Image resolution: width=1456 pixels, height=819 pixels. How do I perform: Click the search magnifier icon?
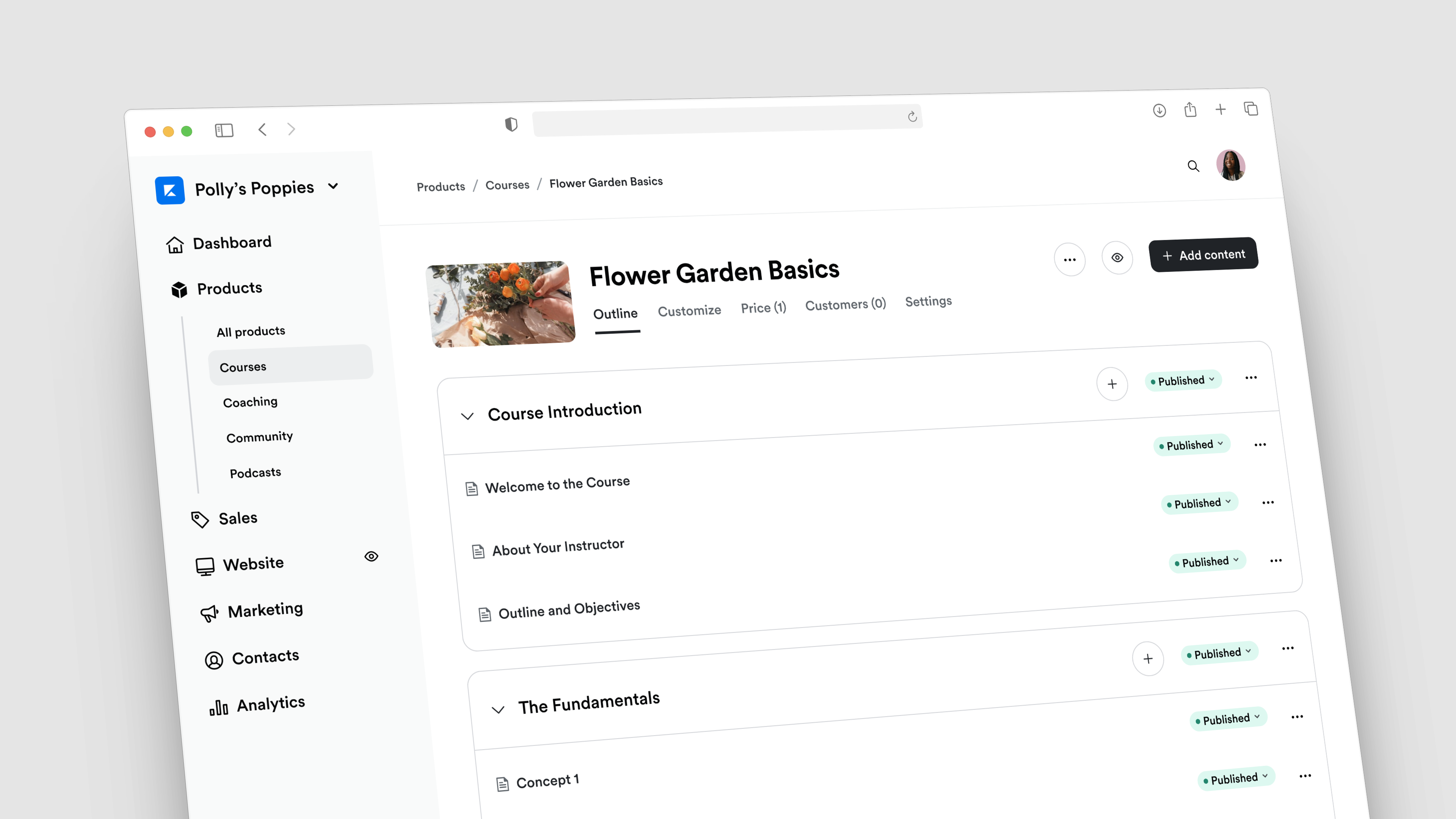point(1193,166)
